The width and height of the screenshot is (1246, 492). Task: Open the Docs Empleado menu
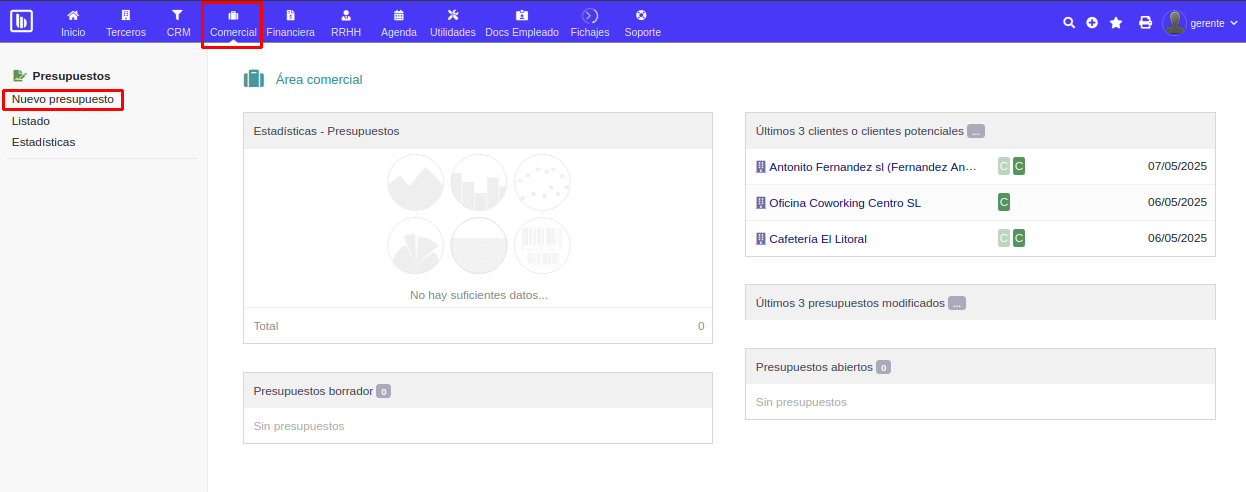(522, 23)
